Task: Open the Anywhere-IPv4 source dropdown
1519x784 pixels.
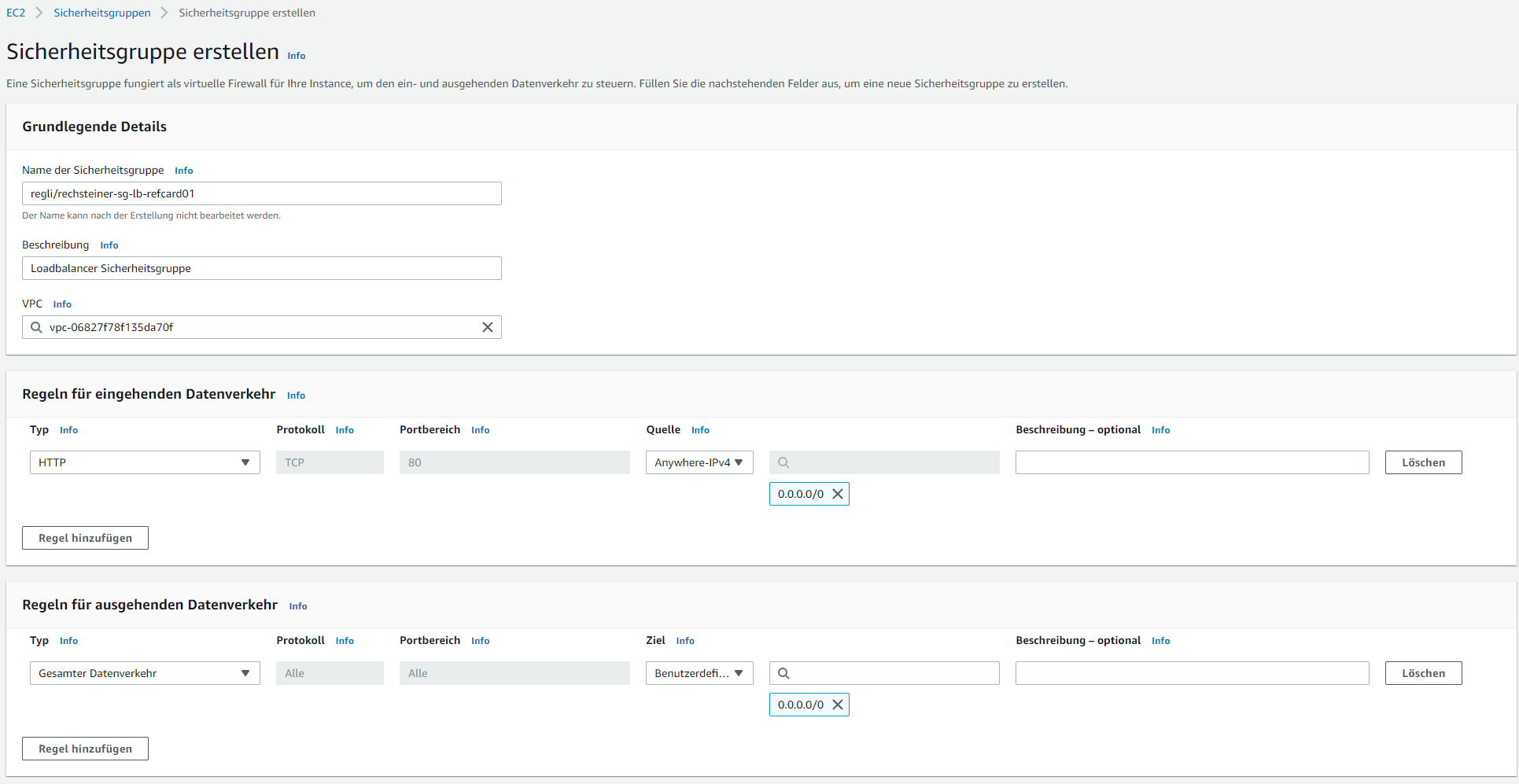Action: (699, 462)
